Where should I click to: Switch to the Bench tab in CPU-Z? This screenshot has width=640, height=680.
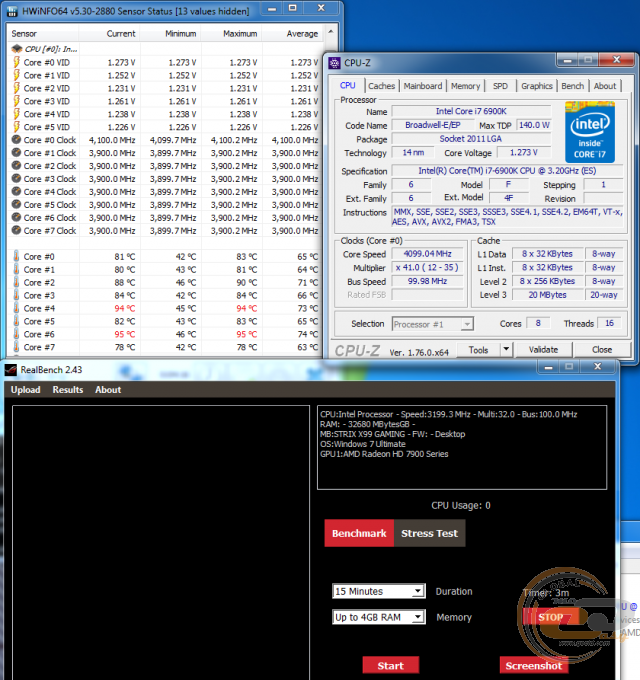point(572,86)
